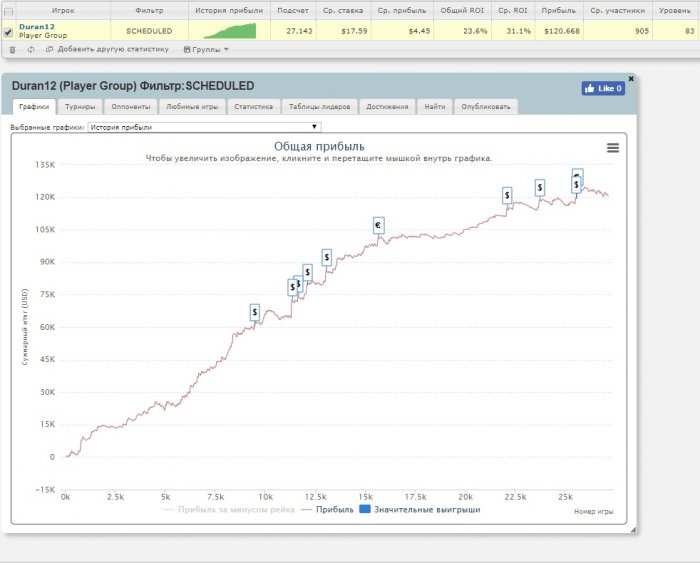Image resolution: width=700 pixels, height=563 pixels.
Task: Expand the 'Группы' dropdown menu
Action: [x=206, y=49]
